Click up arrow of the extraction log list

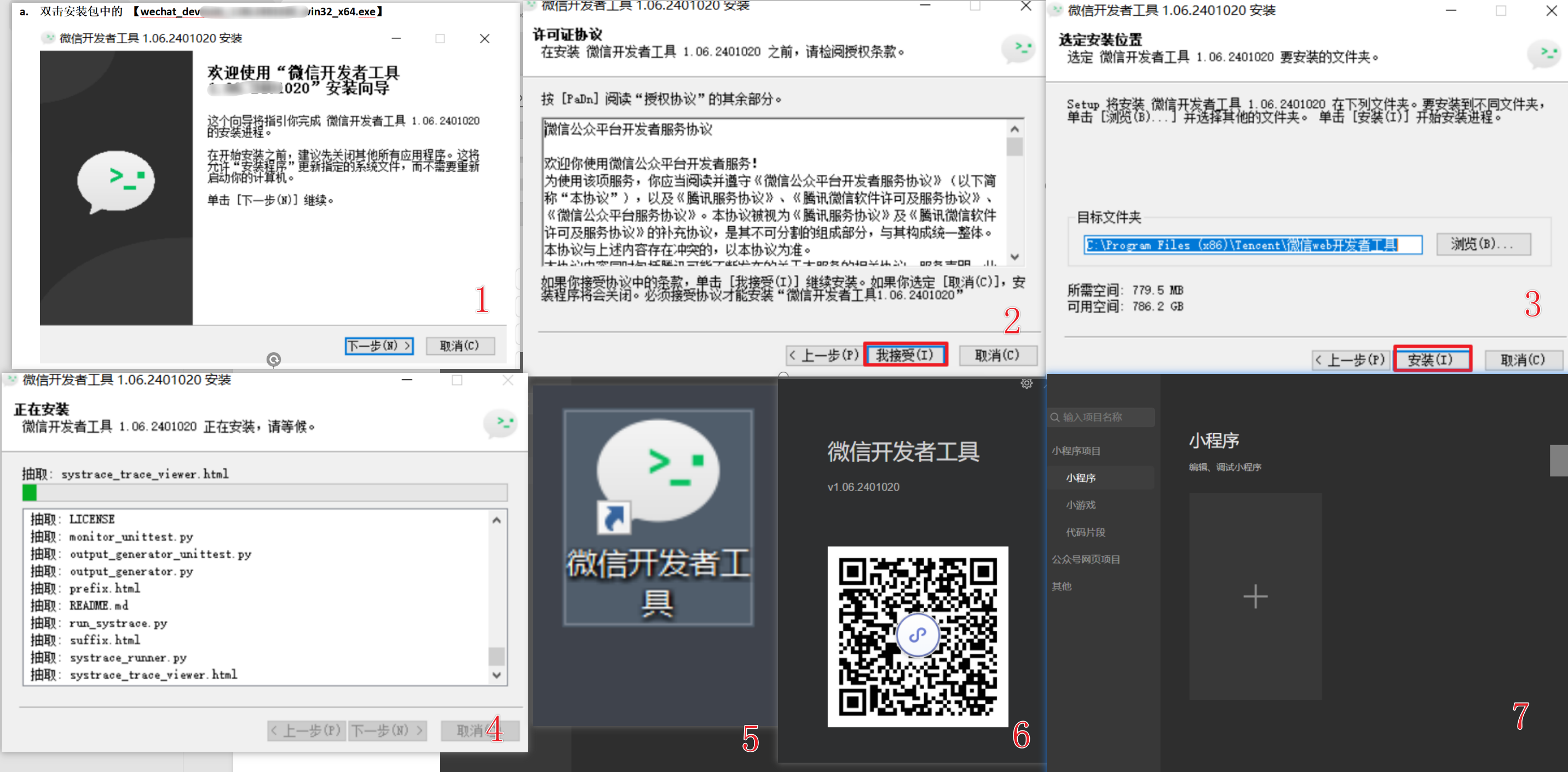pyautogui.click(x=497, y=520)
